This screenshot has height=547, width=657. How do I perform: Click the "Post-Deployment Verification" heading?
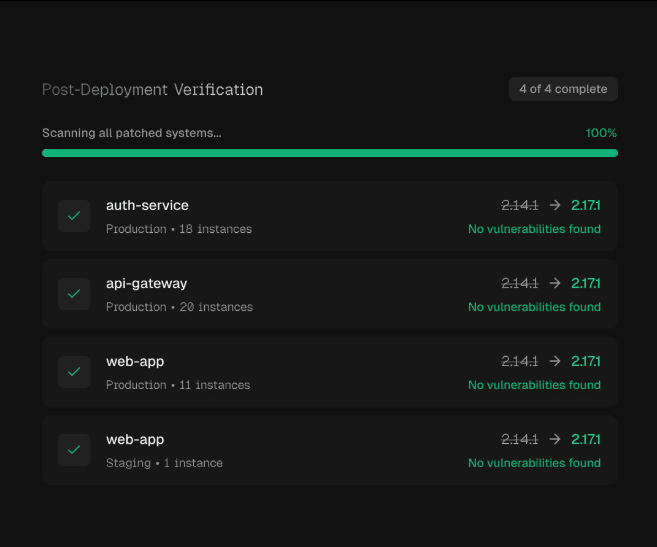tap(152, 90)
